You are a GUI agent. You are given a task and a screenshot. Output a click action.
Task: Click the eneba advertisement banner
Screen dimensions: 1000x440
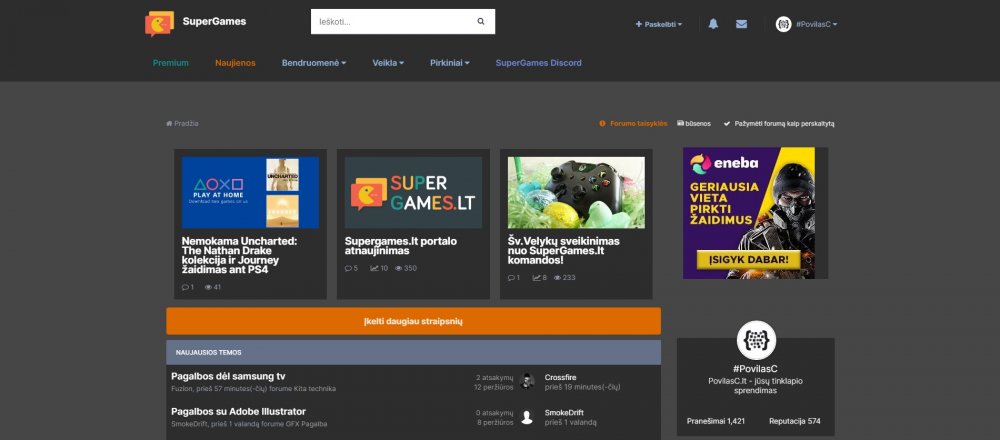(749, 213)
